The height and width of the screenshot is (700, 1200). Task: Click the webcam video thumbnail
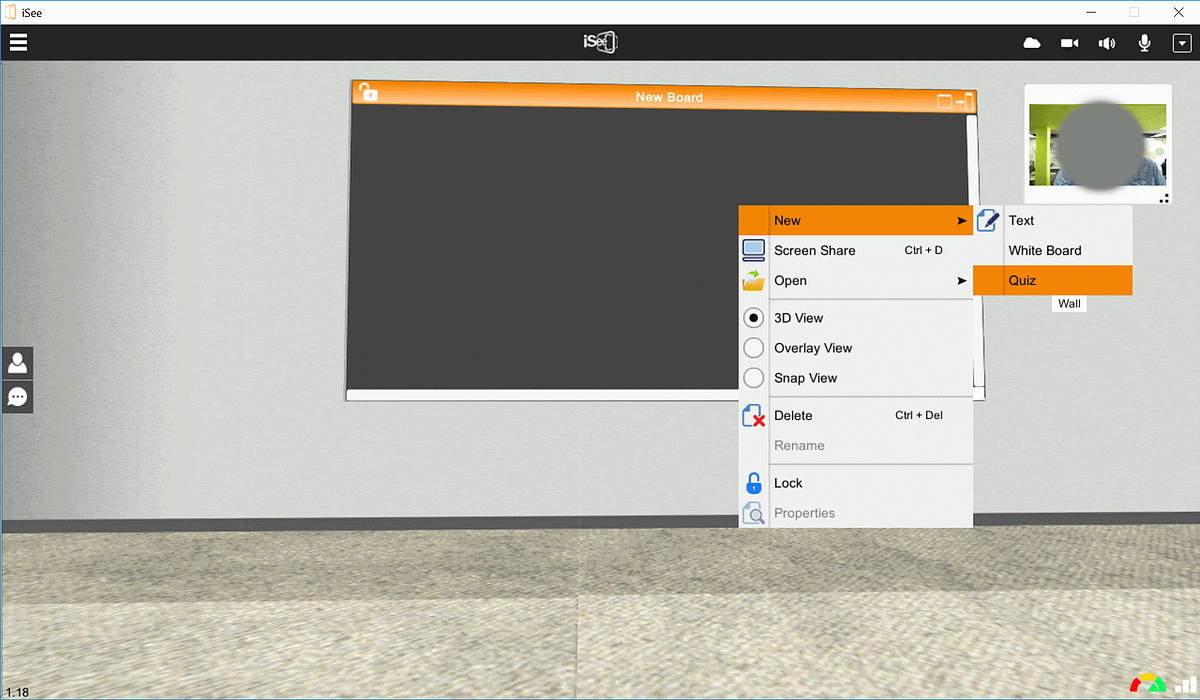point(1097,145)
